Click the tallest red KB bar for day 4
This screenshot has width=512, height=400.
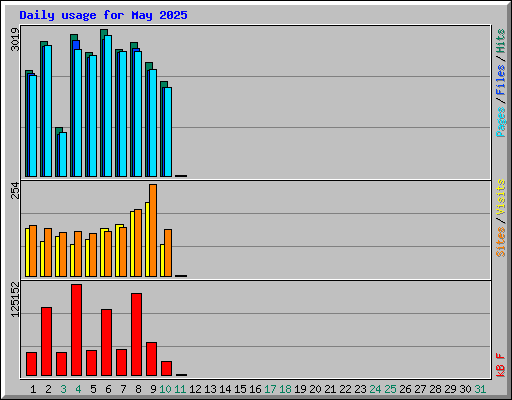coord(76,330)
